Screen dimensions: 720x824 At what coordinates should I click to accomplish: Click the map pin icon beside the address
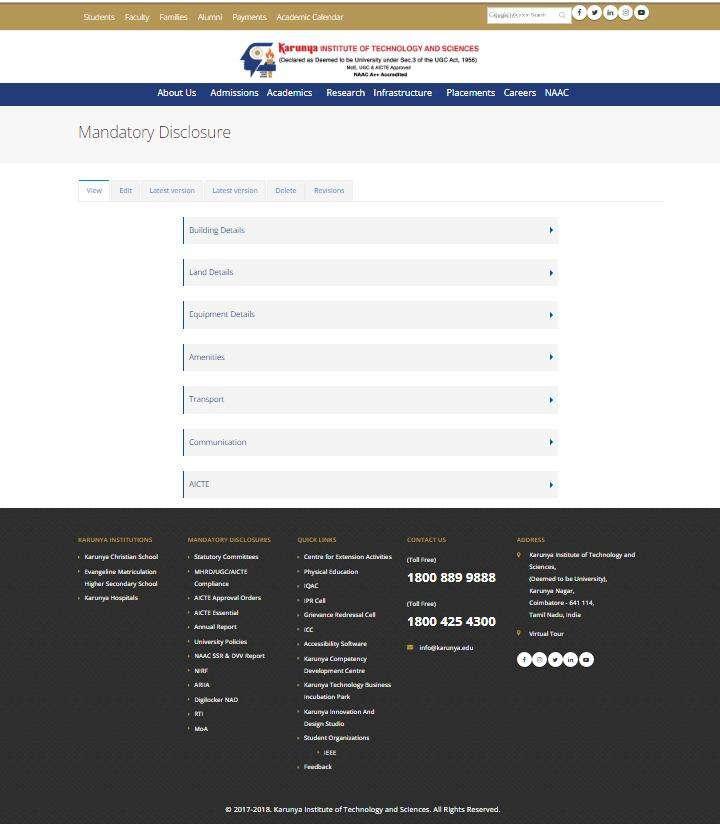pyautogui.click(x=519, y=555)
